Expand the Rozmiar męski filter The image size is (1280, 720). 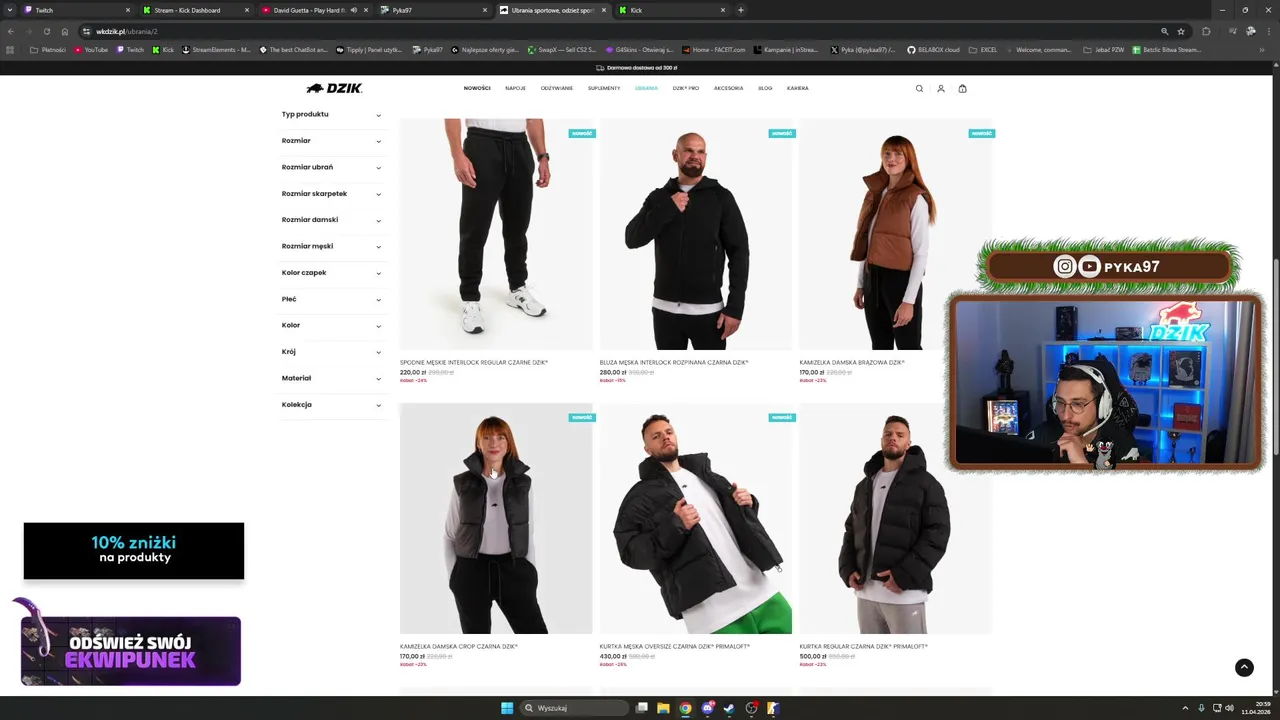pyautogui.click(x=331, y=246)
